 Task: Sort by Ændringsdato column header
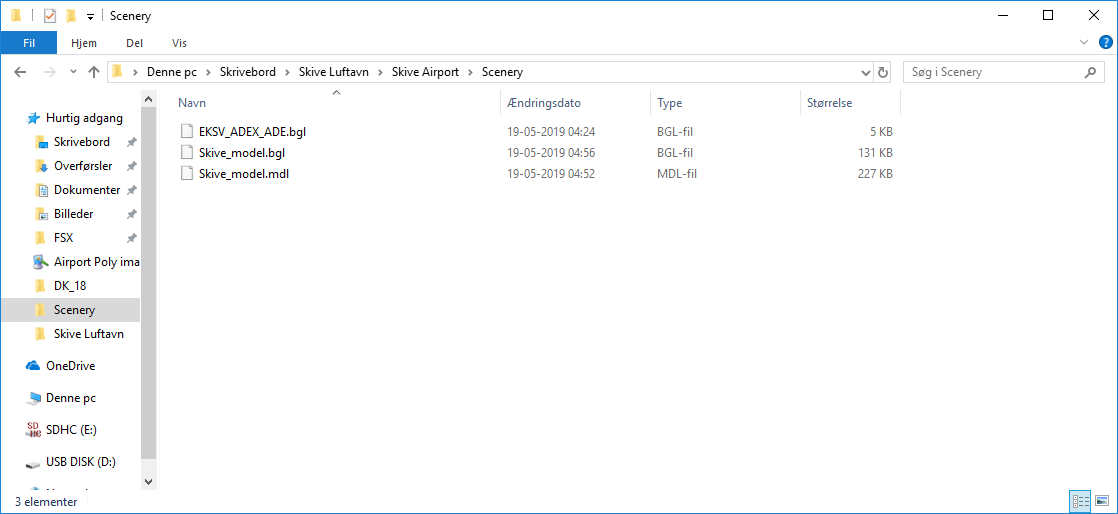(575, 103)
